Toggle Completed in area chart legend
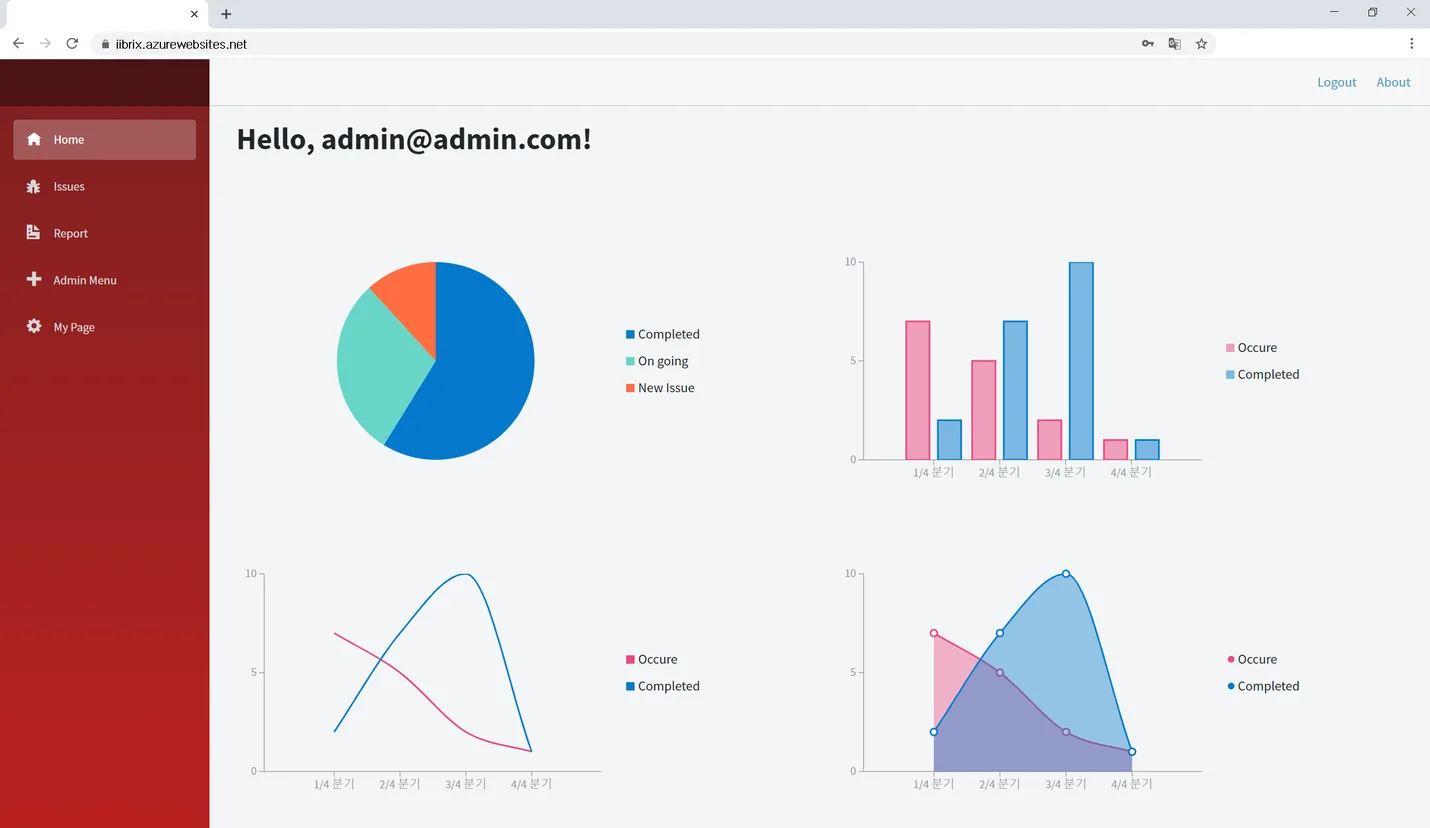The width and height of the screenshot is (1430, 828). click(1263, 686)
